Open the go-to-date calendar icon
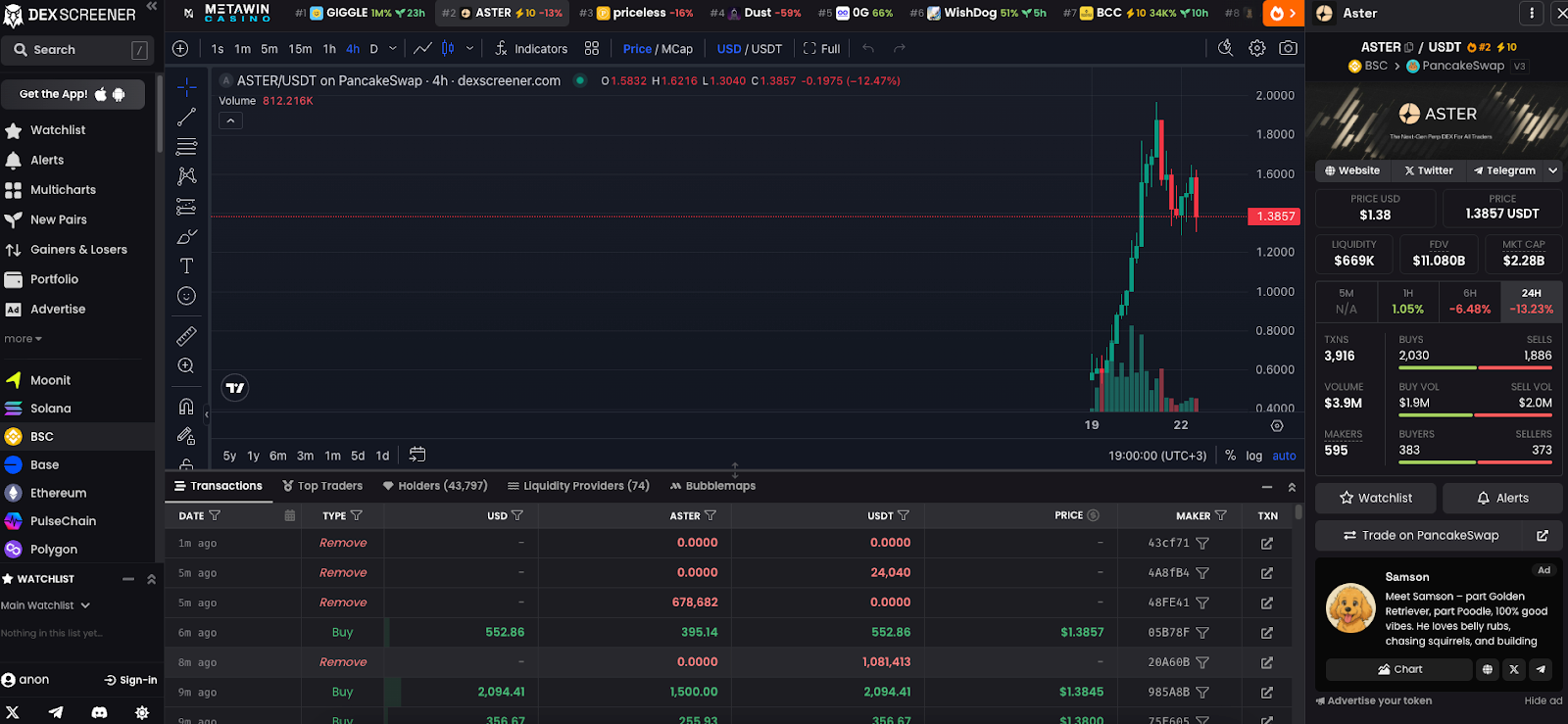This screenshot has width=1568, height=724. pyautogui.click(x=417, y=455)
